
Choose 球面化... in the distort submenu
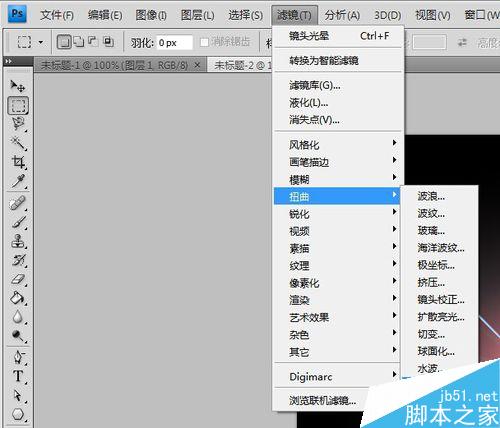point(440,351)
